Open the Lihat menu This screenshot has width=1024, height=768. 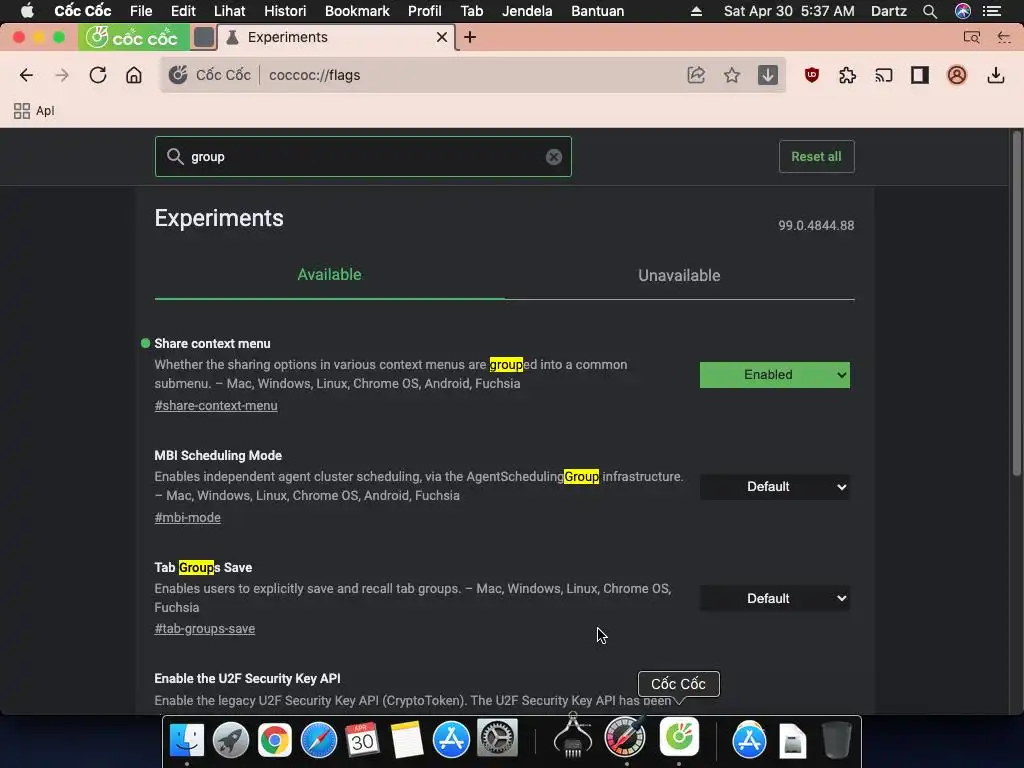click(x=229, y=11)
